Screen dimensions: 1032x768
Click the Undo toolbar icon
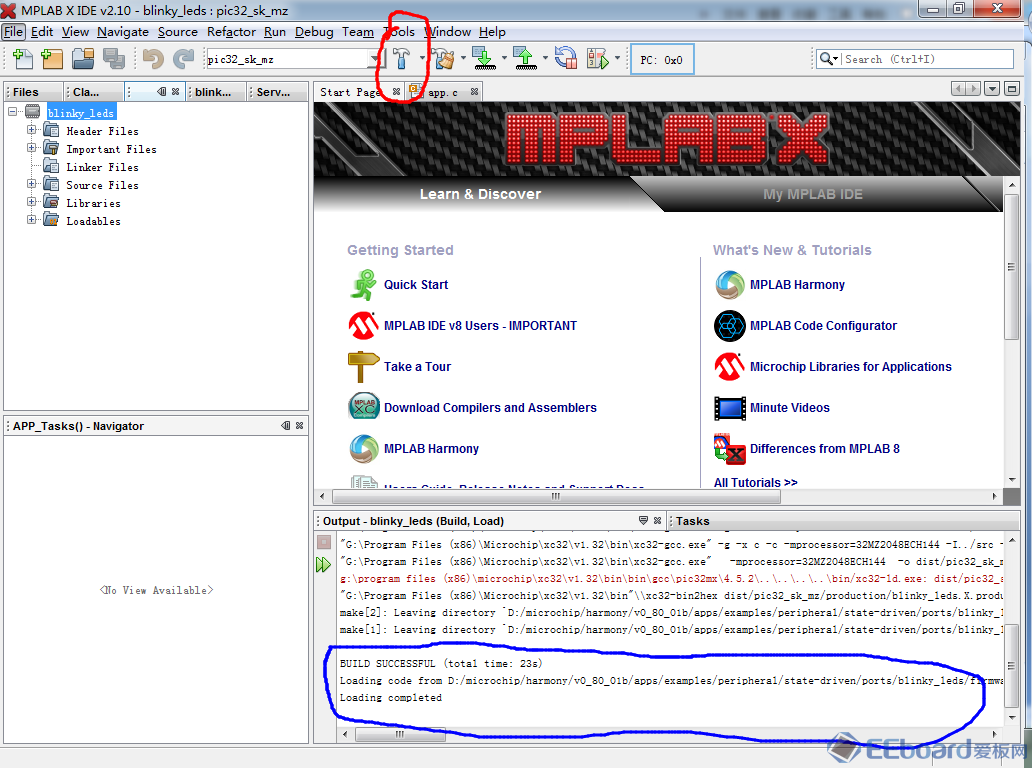point(153,59)
